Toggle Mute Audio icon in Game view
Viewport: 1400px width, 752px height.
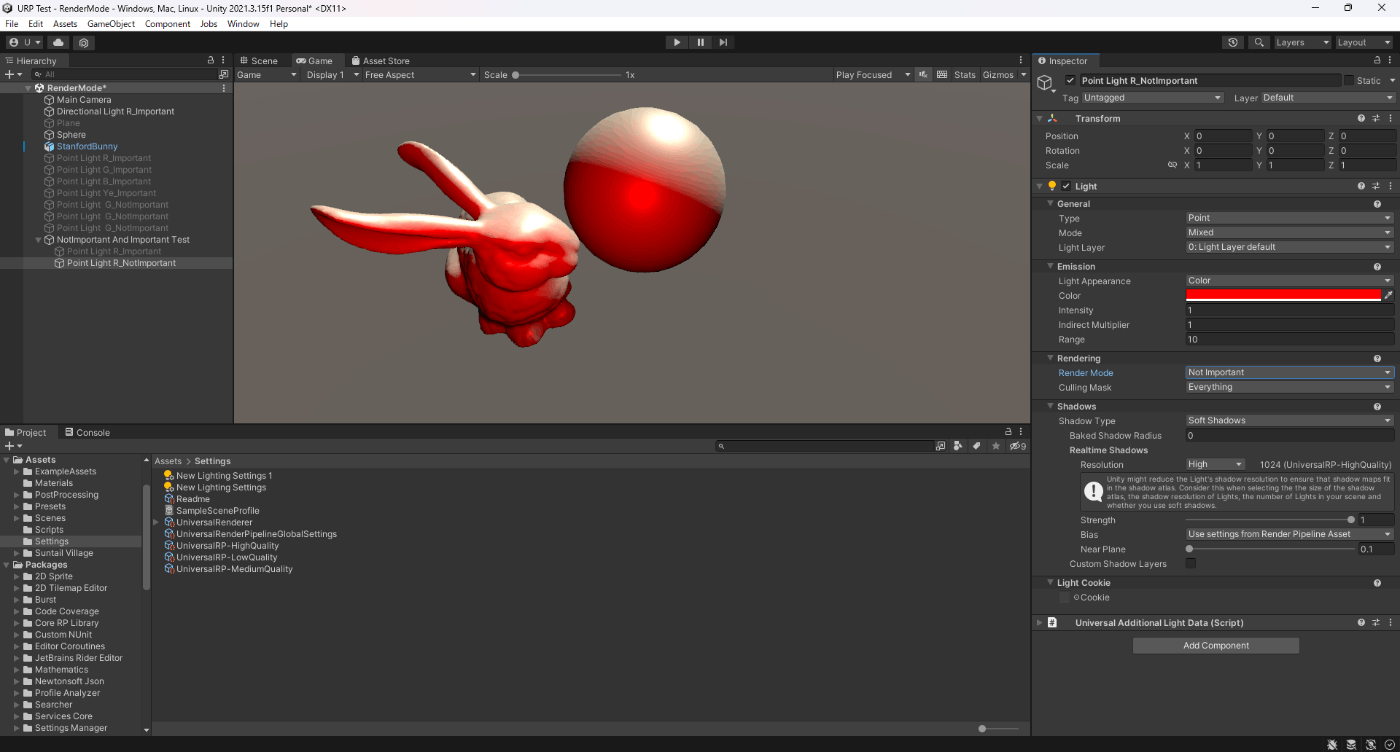(923, 75)
